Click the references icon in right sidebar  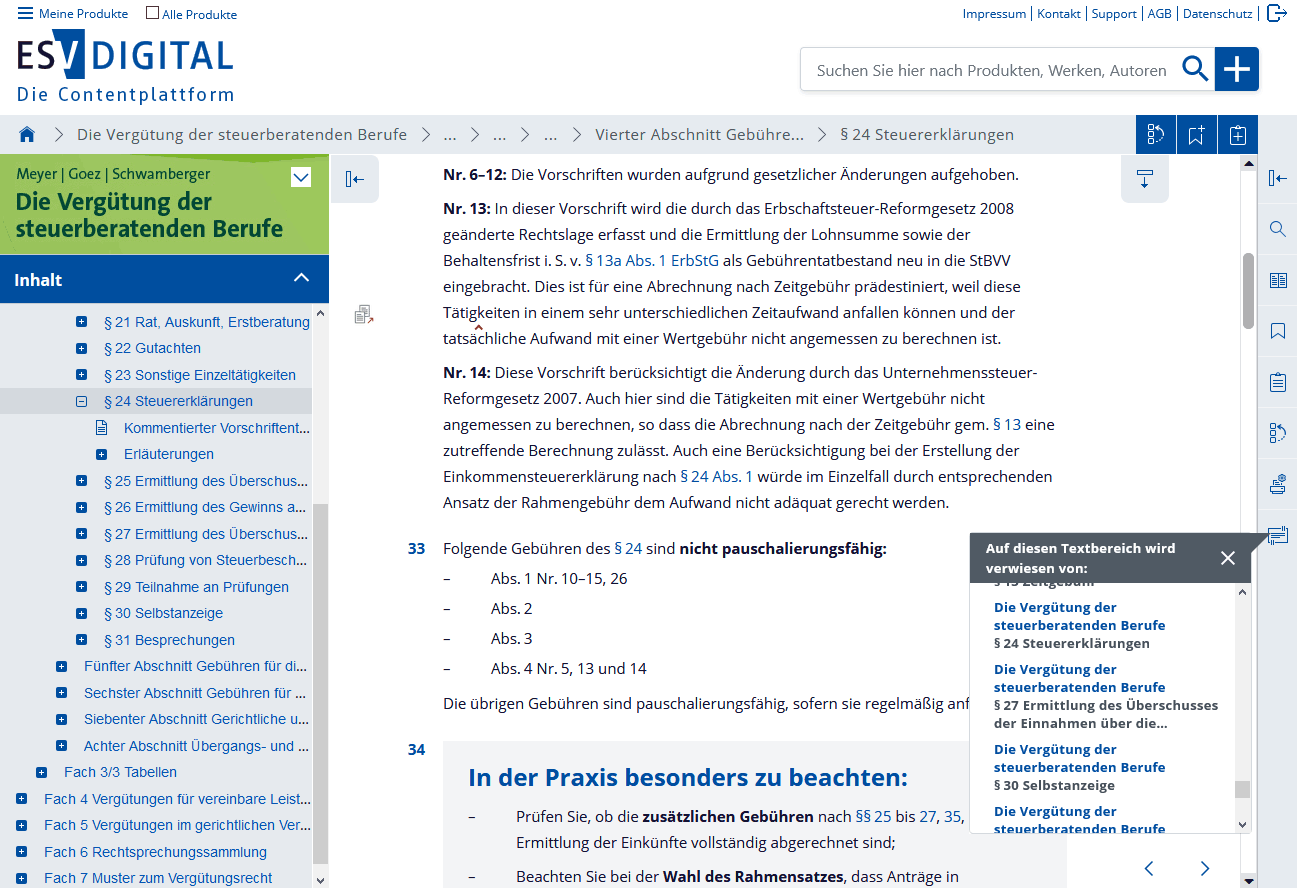(1277, 535)
